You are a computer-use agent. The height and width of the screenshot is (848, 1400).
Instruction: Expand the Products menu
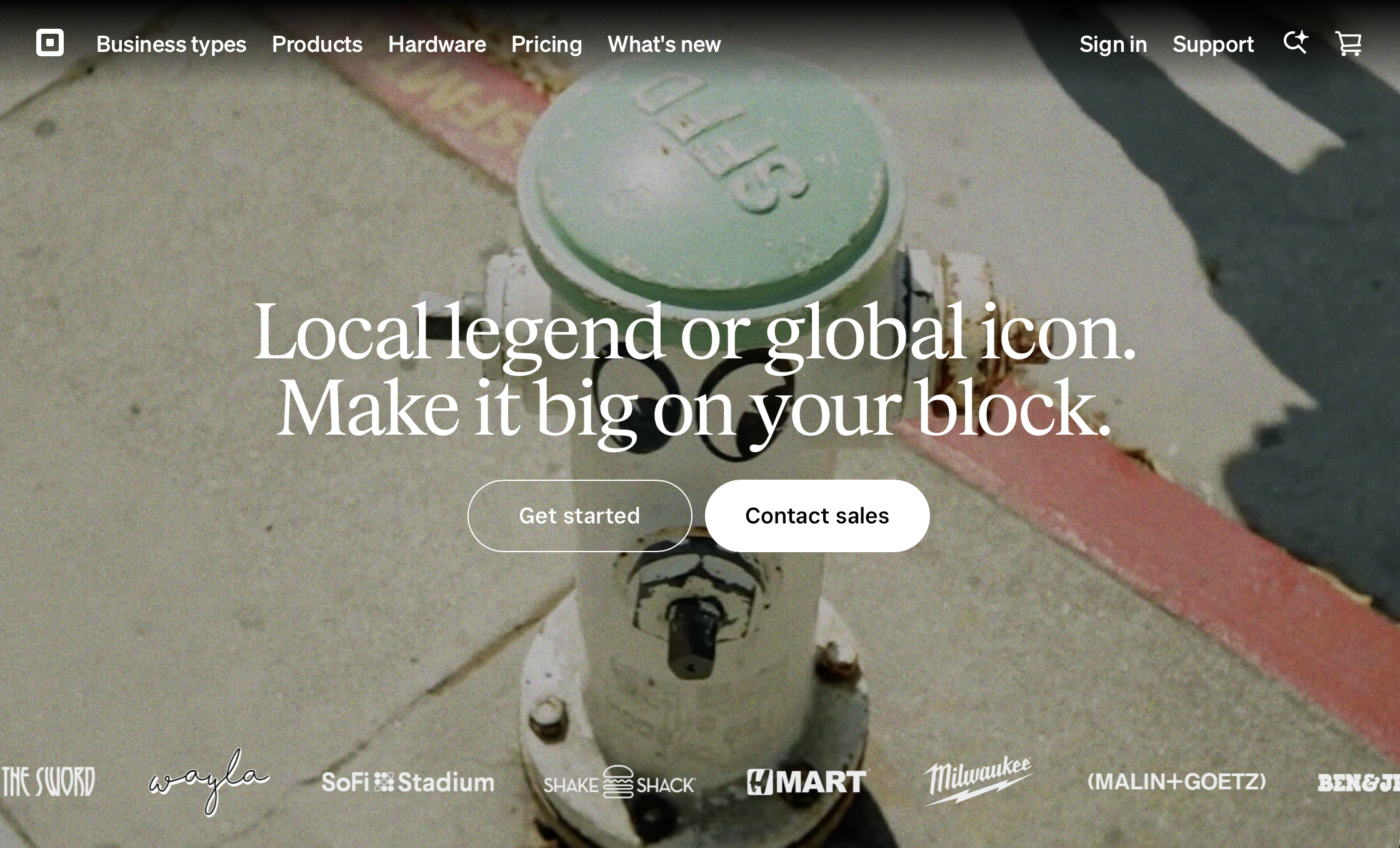pyautogui.click(x=317, y=44)
